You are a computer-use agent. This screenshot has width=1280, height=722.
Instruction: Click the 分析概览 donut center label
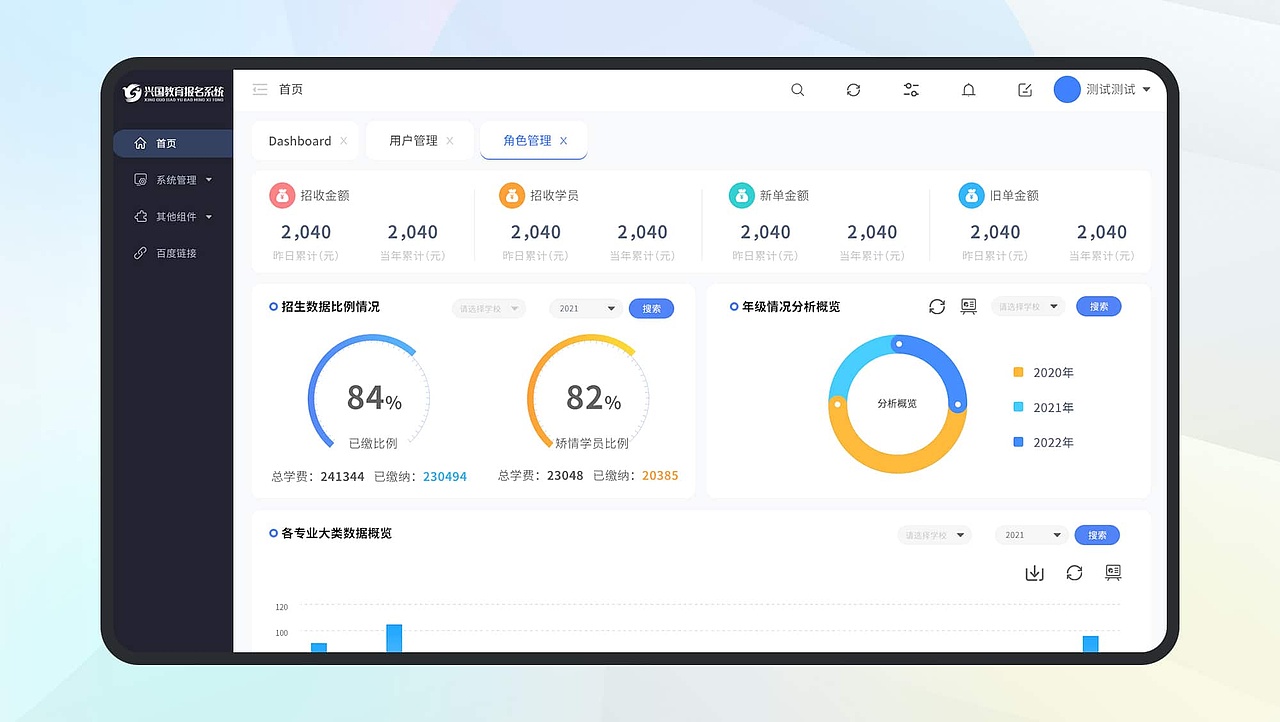(897, 404)
